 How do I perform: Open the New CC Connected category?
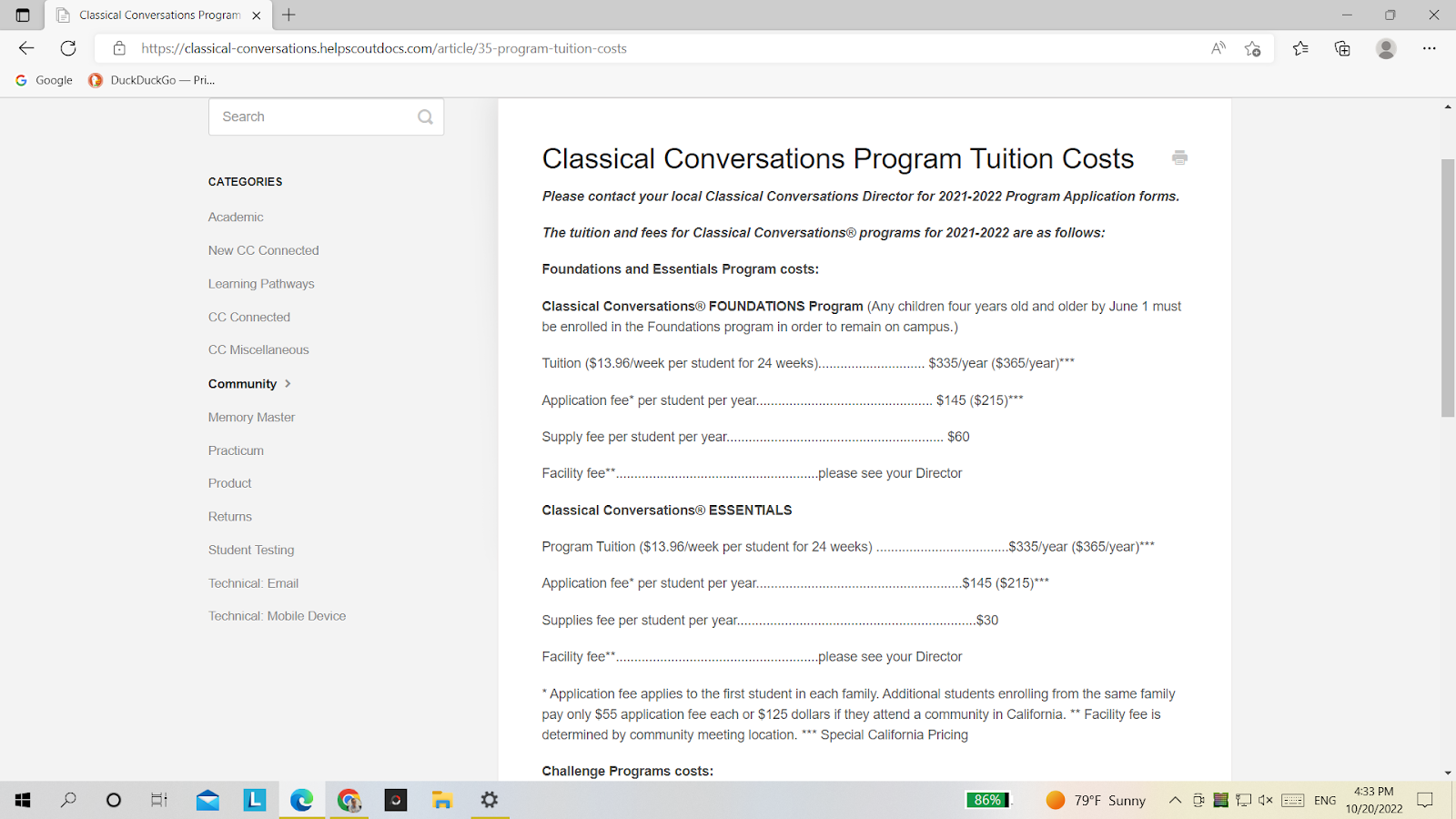[264, 250]
